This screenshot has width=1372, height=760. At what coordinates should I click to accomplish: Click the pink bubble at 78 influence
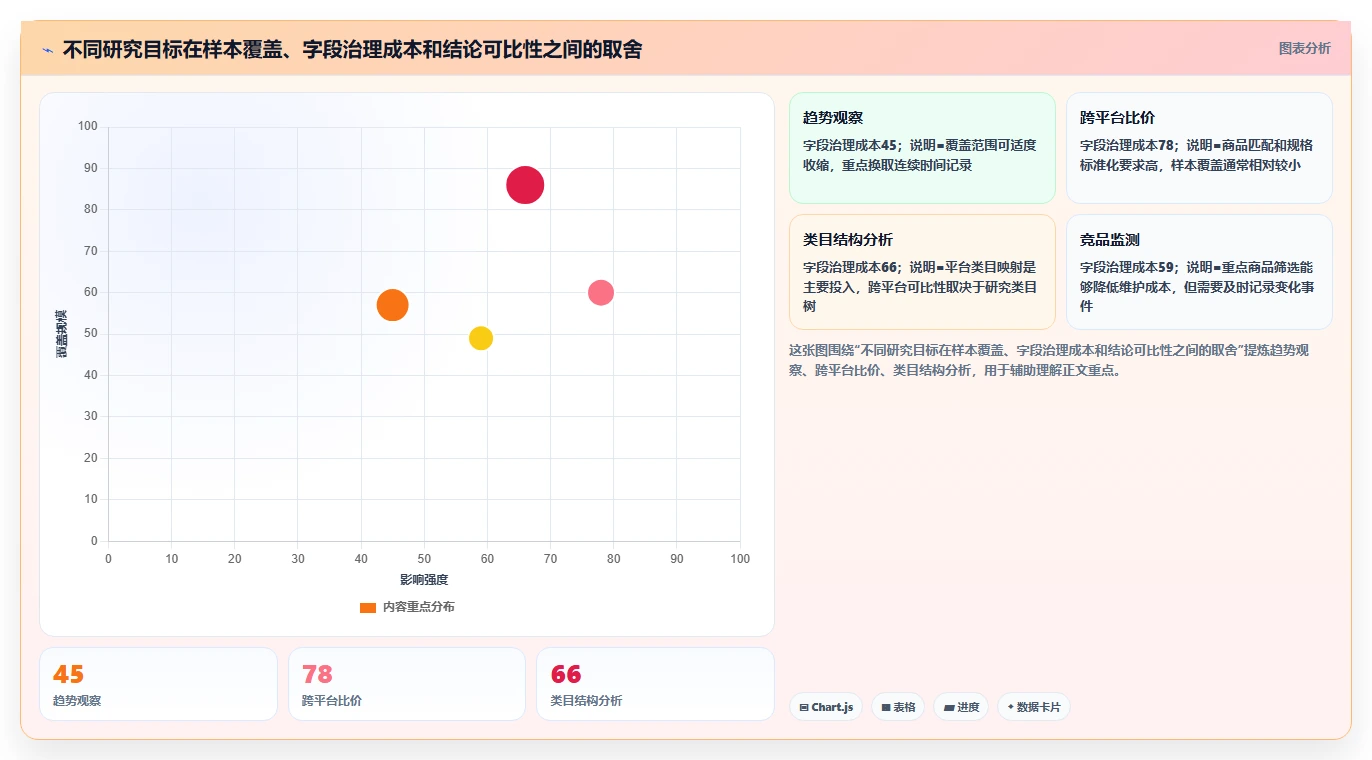point(601,292)
